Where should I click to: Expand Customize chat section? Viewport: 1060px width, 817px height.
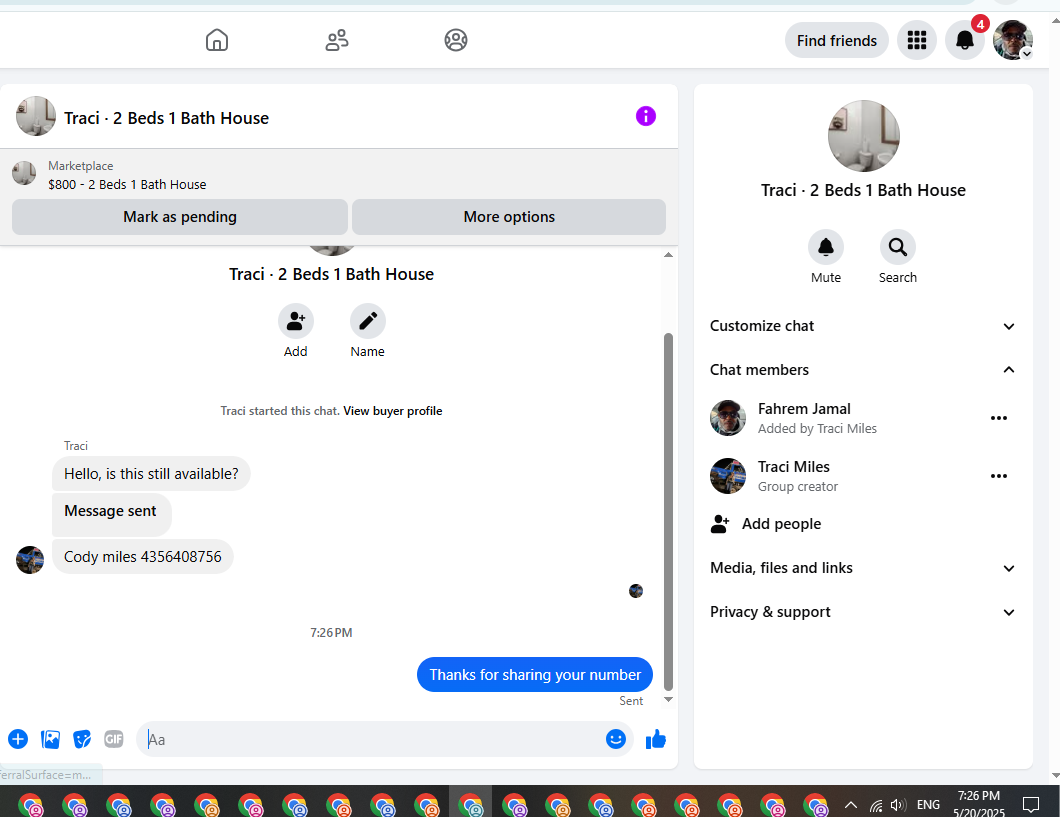click(x=863, y=326)
